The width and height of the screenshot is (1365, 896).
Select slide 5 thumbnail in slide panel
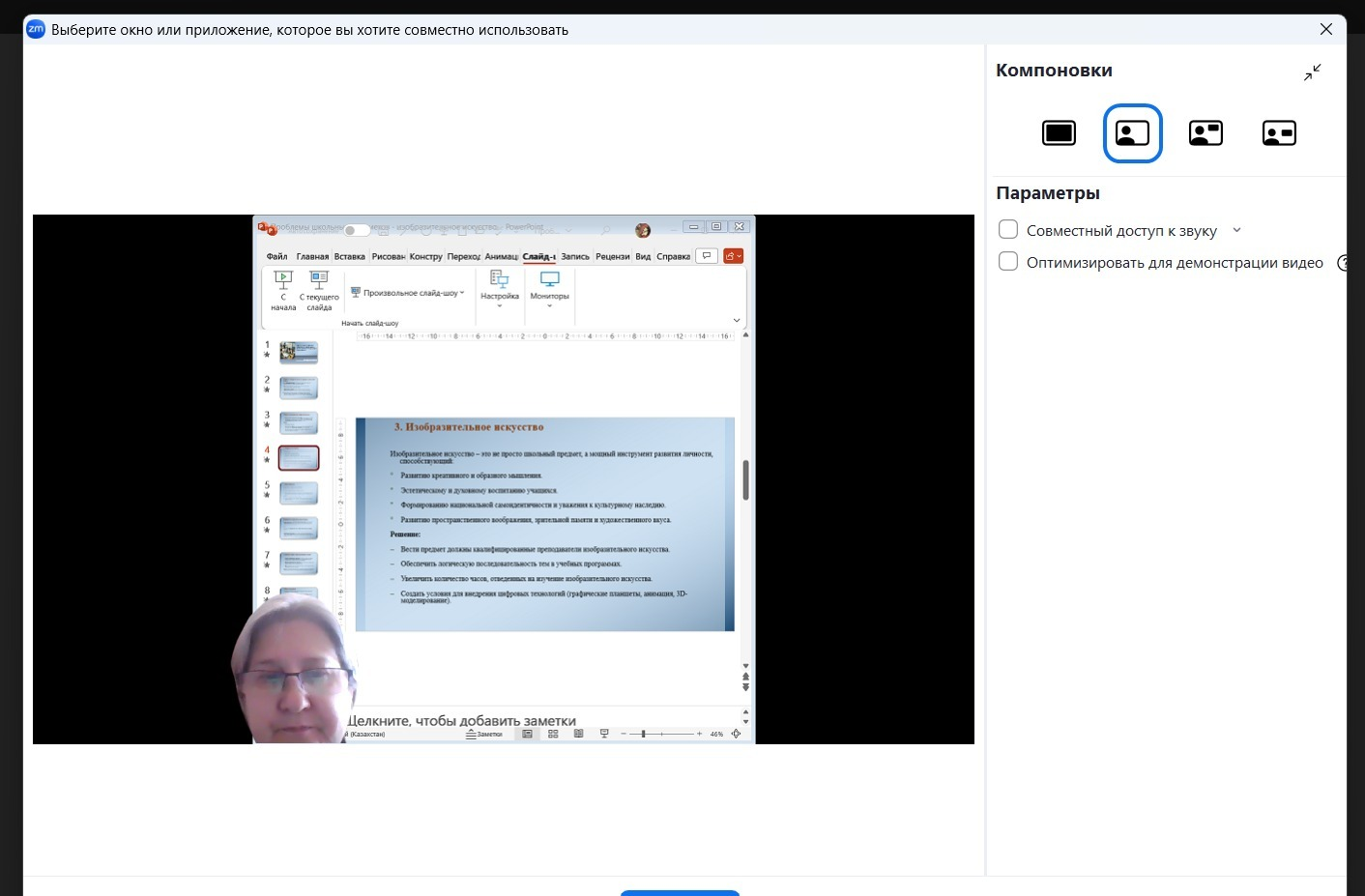(299, 493)
